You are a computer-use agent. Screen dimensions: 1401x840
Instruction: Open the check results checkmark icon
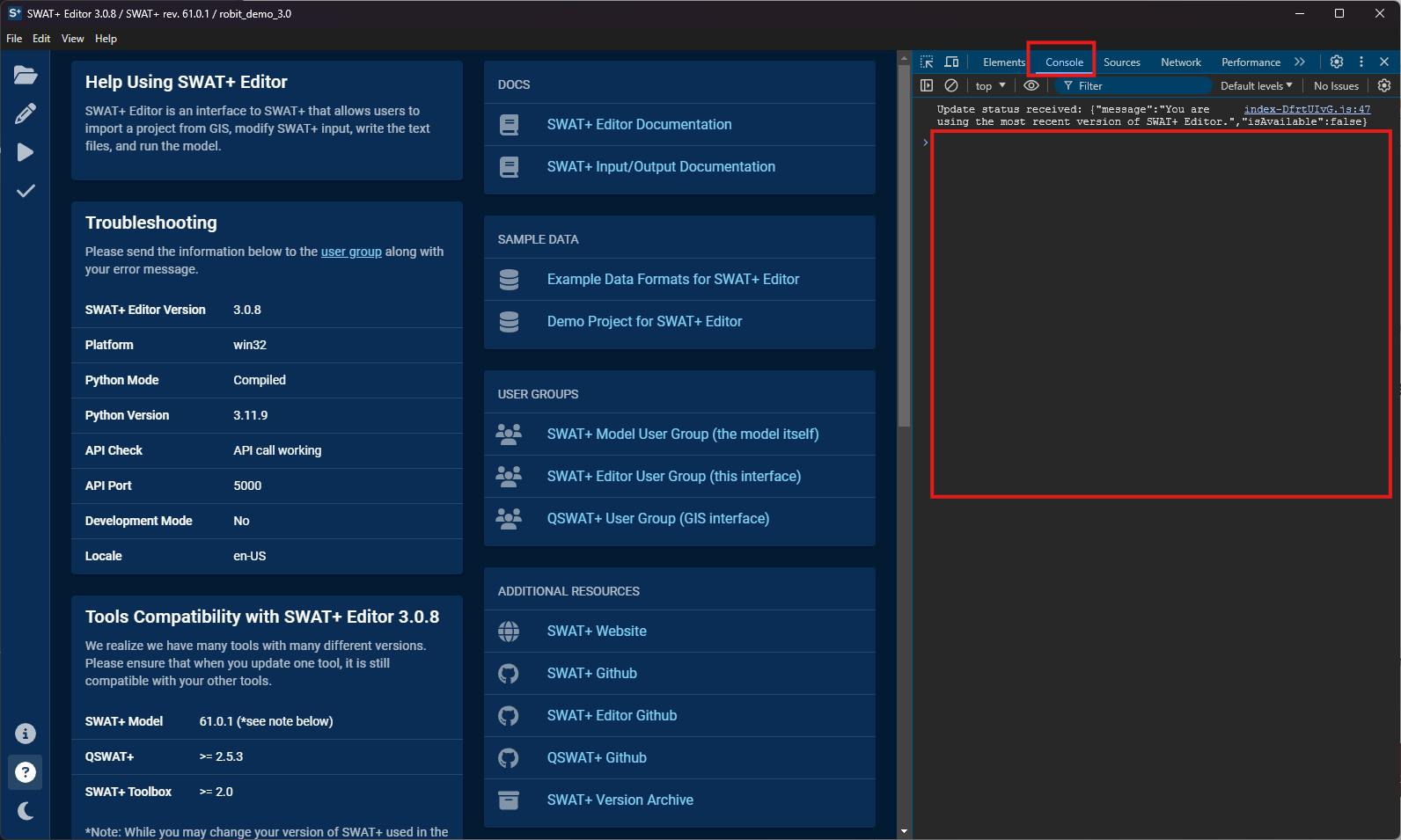pos(26,191)
